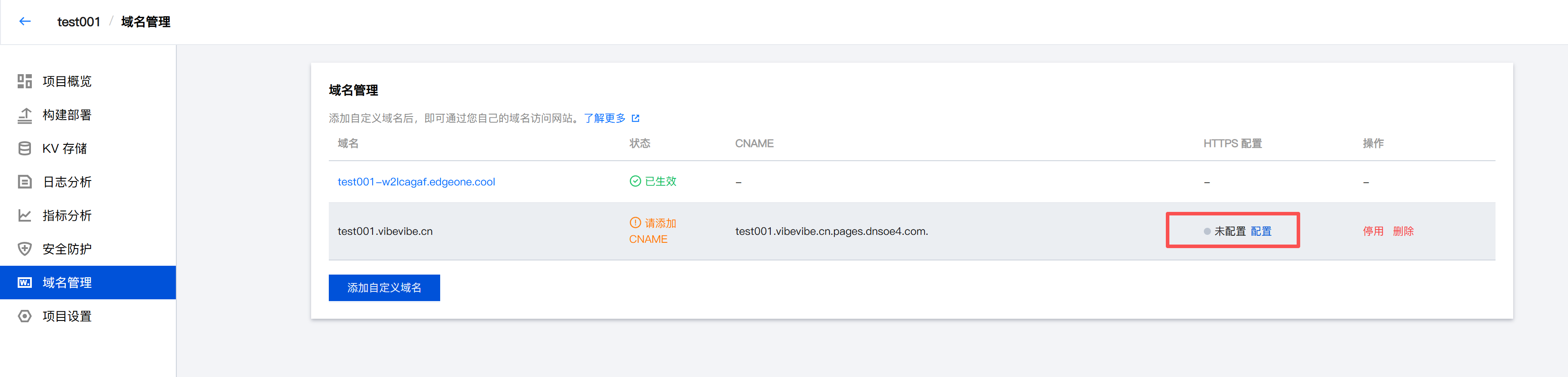Open the test001-w2lcagaf.edgeone.cool domain link

[416, 182]
